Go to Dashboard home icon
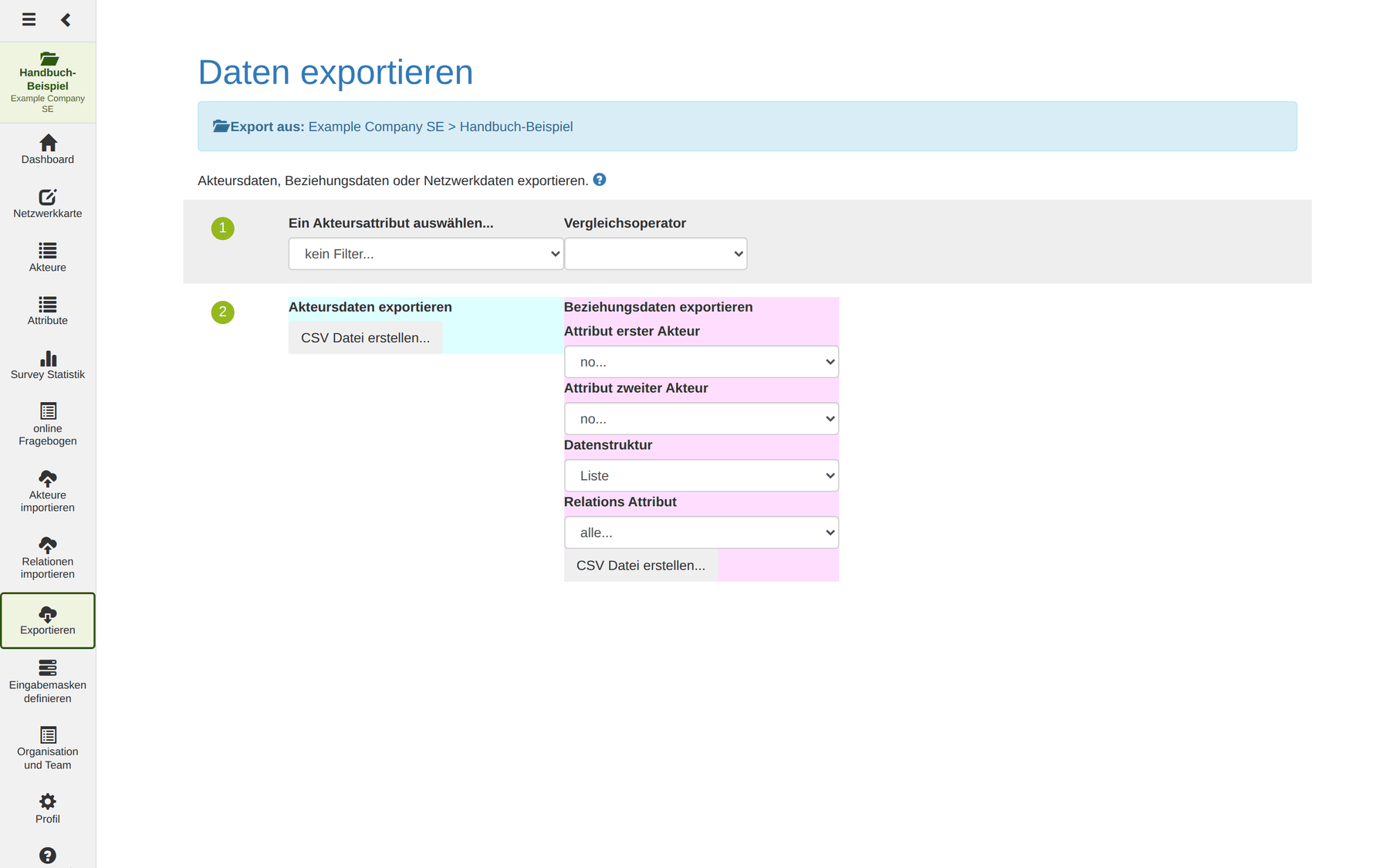Screen dimensions: 1389x868 click(48, 143)
